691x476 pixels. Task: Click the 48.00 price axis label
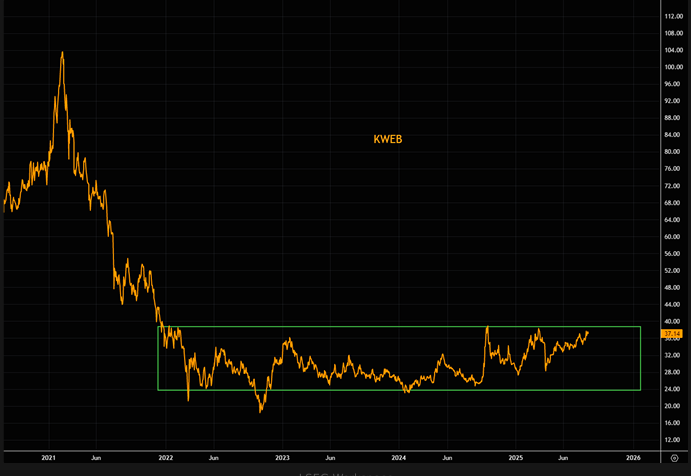(x=673, y=288)
